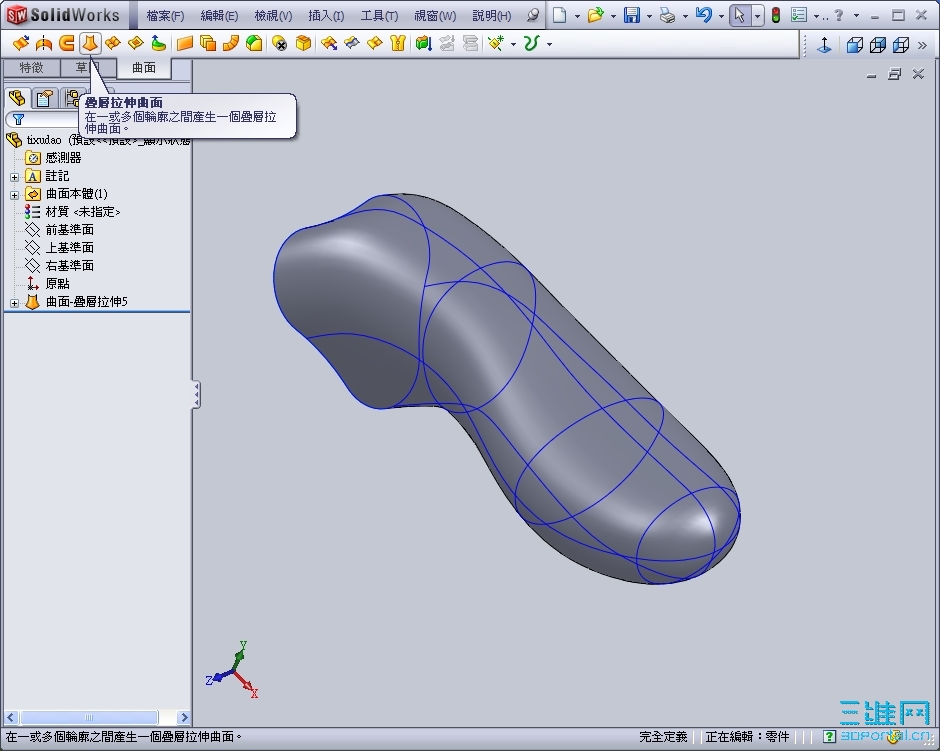
Task: Open the PropertyManager panel tab
Action: tap(45, 98)
